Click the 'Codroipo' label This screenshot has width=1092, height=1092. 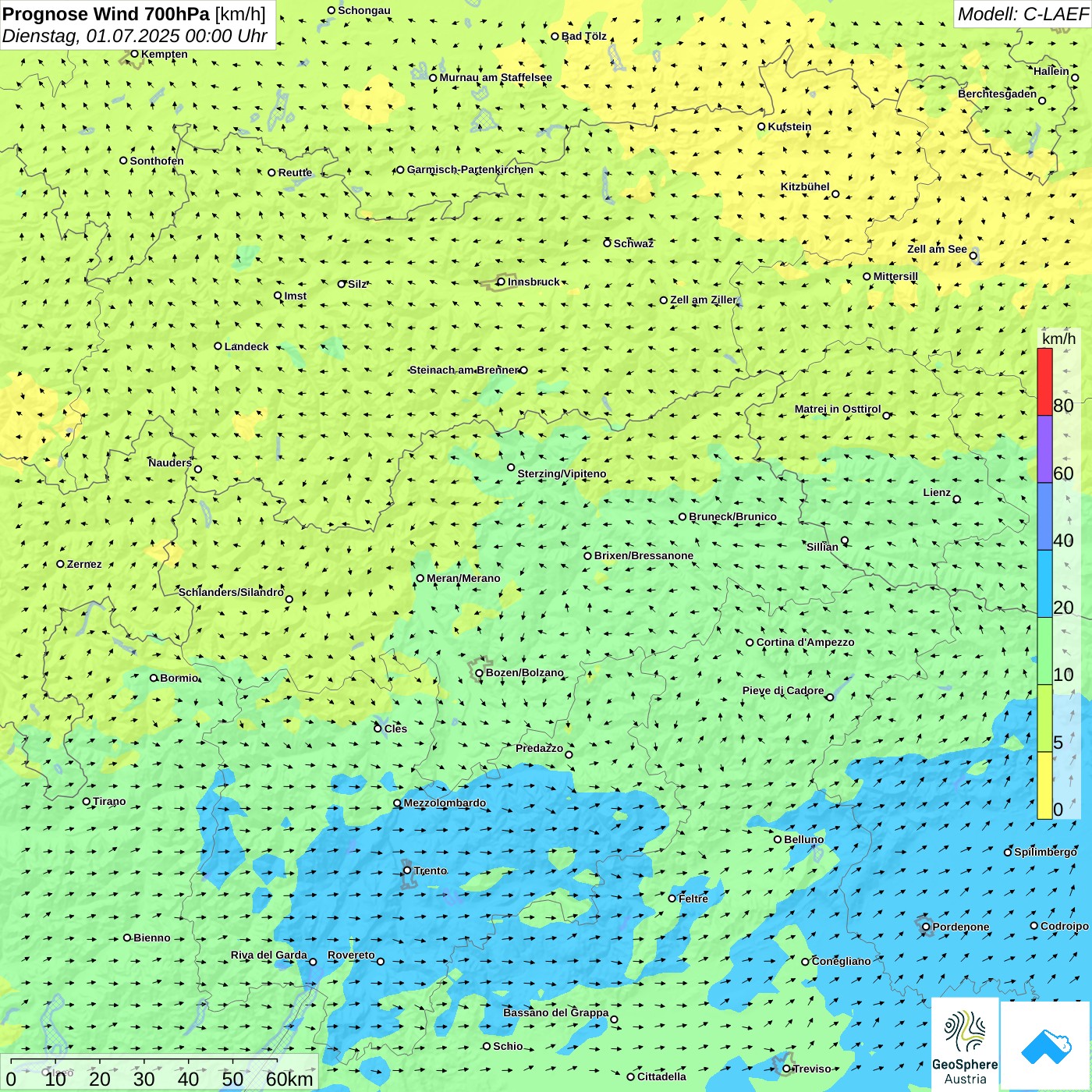tap(1065, 926)
